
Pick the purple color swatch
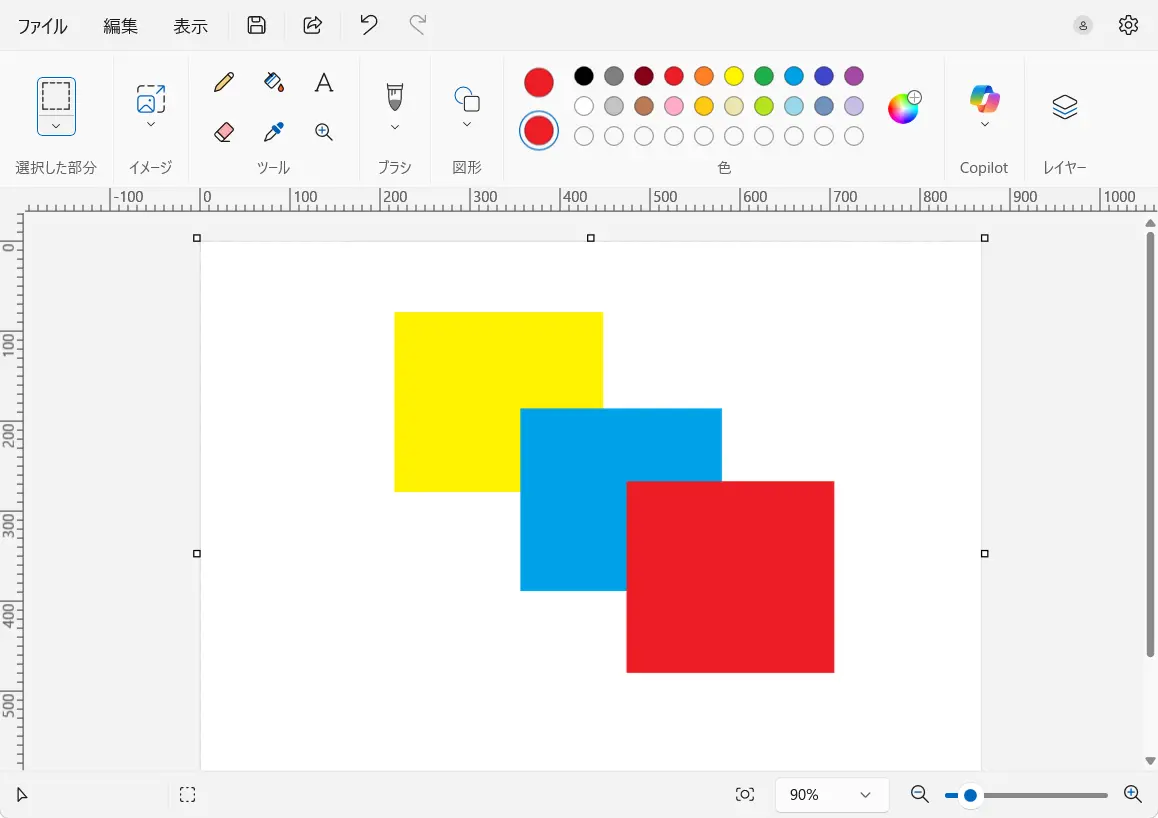coord(854,76)
